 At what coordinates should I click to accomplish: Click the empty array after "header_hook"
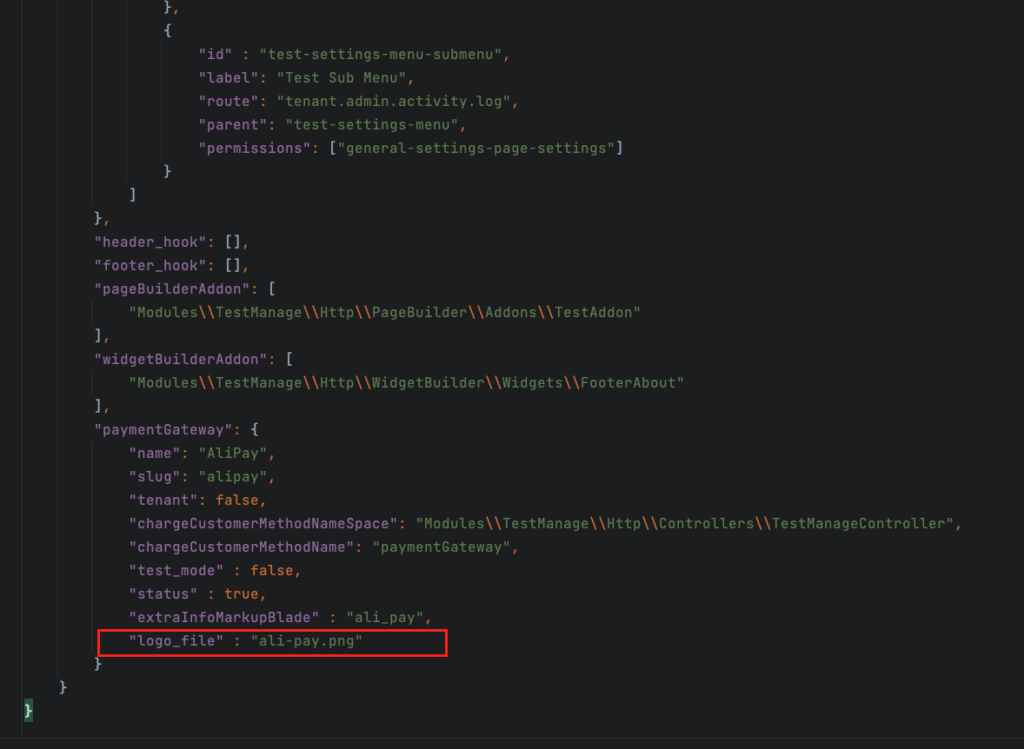pos(233,242)
